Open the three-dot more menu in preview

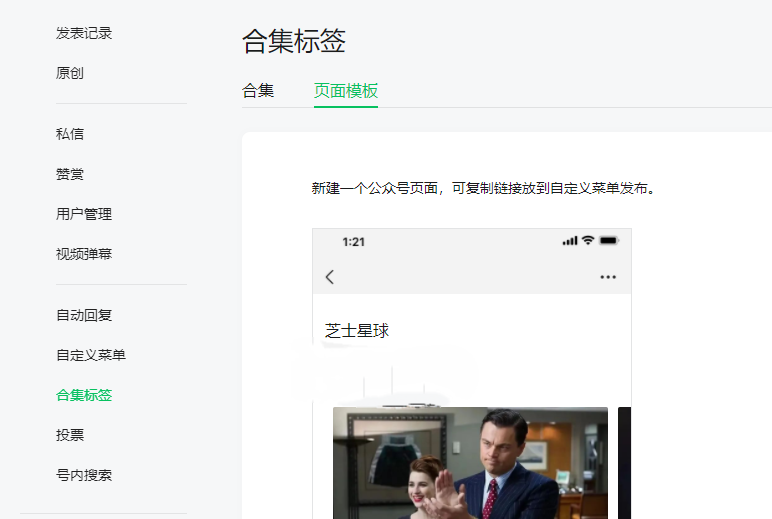click(608, 277)
